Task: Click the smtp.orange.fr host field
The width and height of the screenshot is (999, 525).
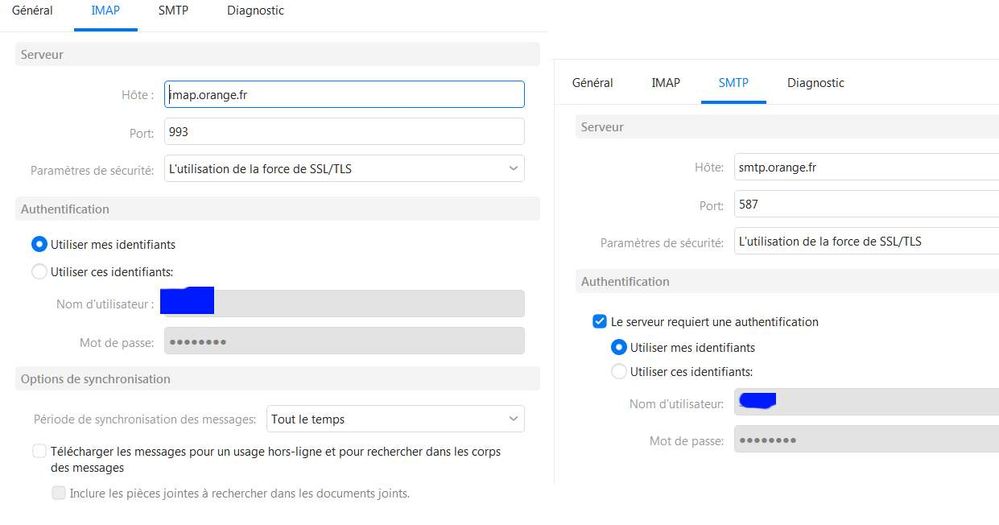Action: coord(865,168)
